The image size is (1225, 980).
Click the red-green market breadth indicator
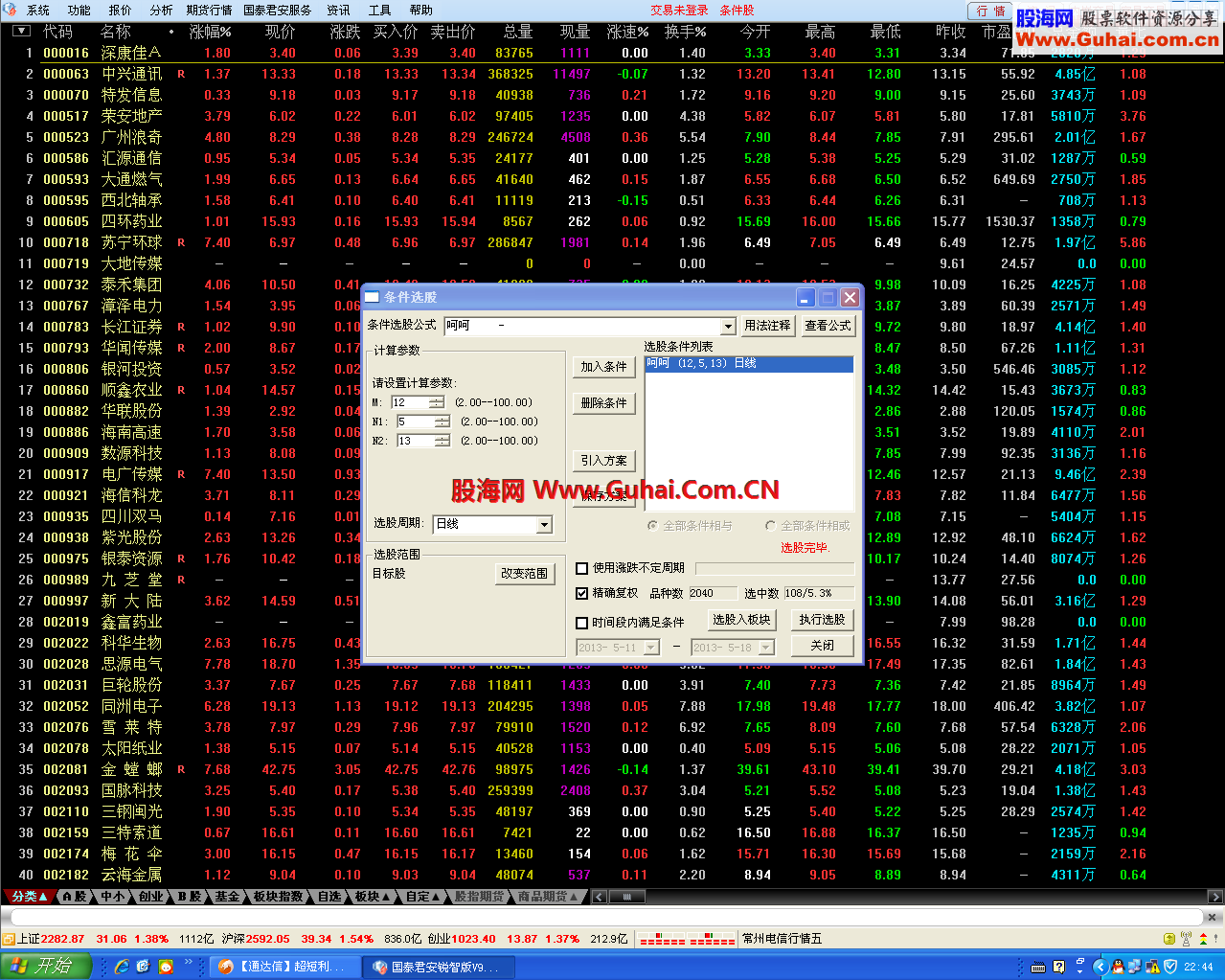[x=687, y=939]
